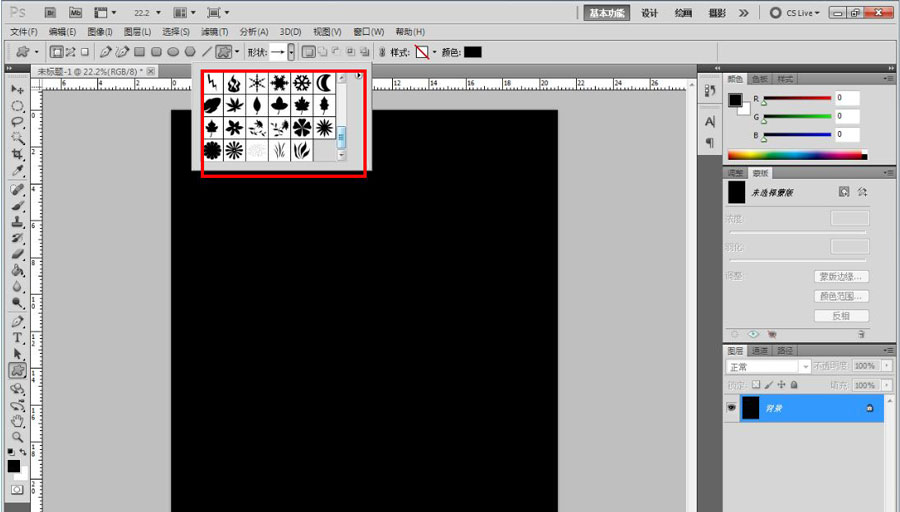
Task: Click the 颜色 black color swatch
Action: tap(472, 51)
